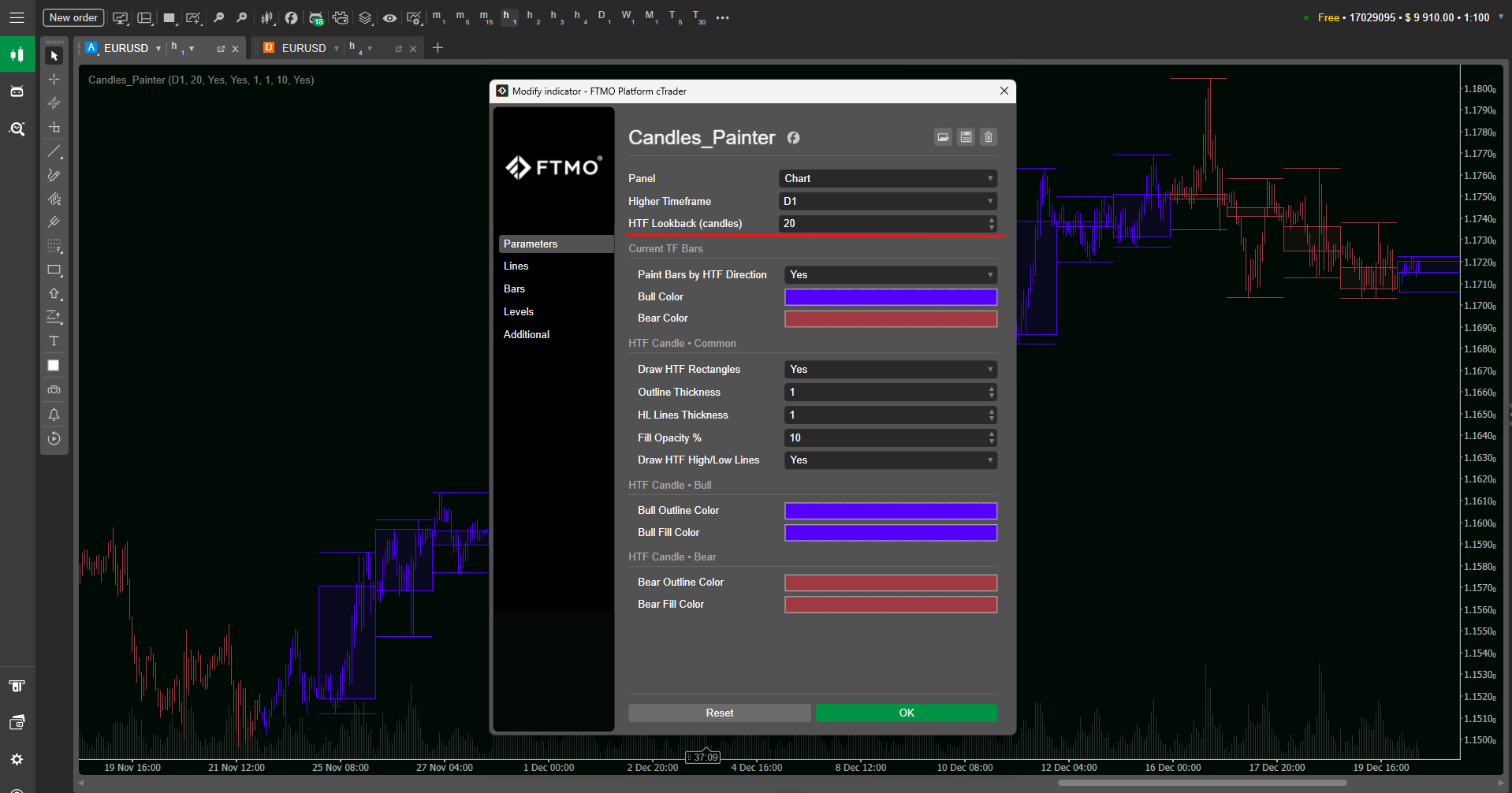Take a chart snapshot with the camera icon
The height and width of the screenshot is (793, 1512).
pyautogui.click(x=54, y=389)
